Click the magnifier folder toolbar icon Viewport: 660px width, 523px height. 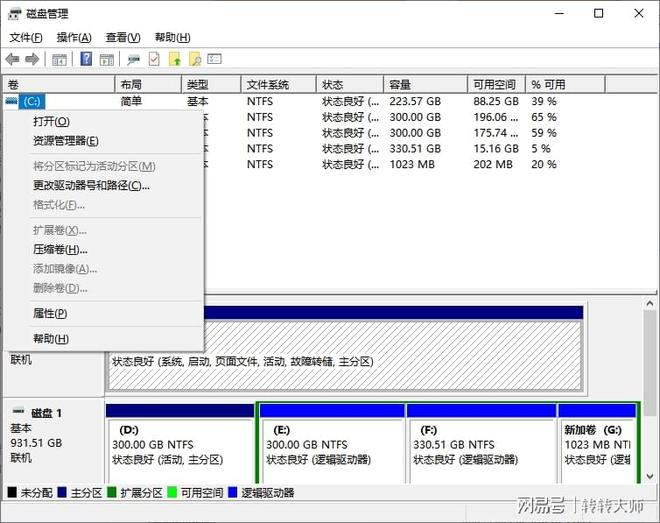tap(195, 59)
